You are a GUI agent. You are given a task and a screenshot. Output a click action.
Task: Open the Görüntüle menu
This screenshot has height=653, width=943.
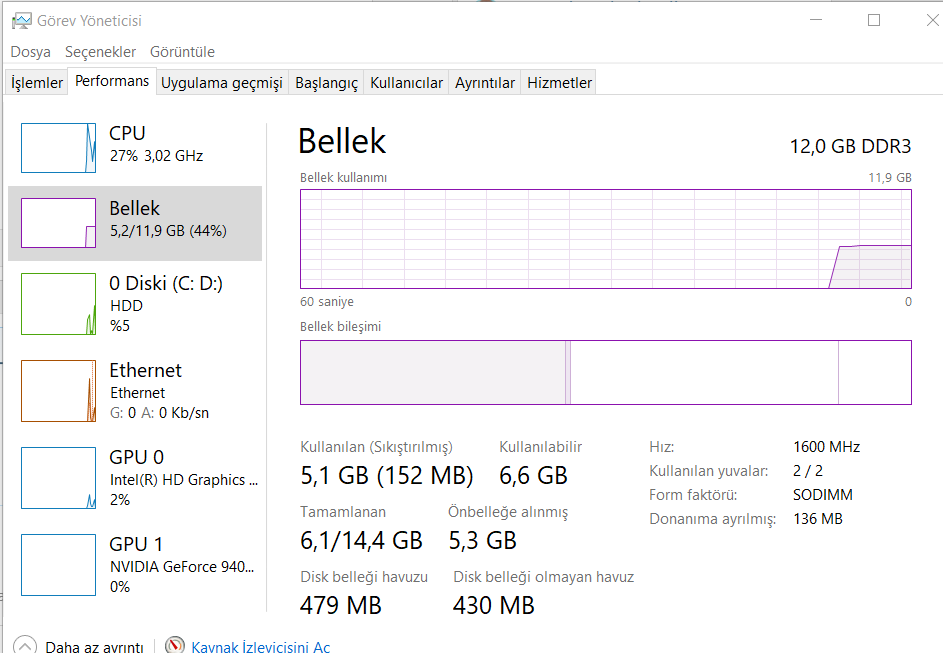click(182, 52)
